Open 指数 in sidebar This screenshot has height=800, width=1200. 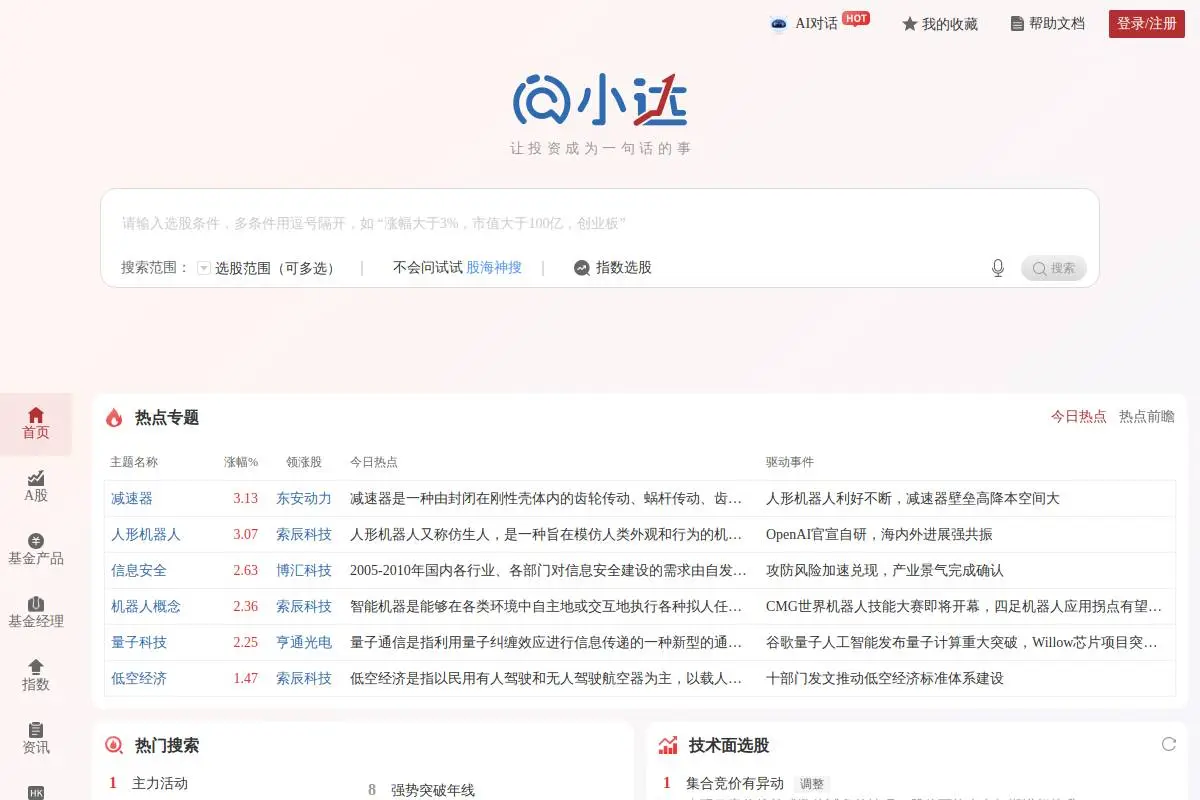[36, 676]
